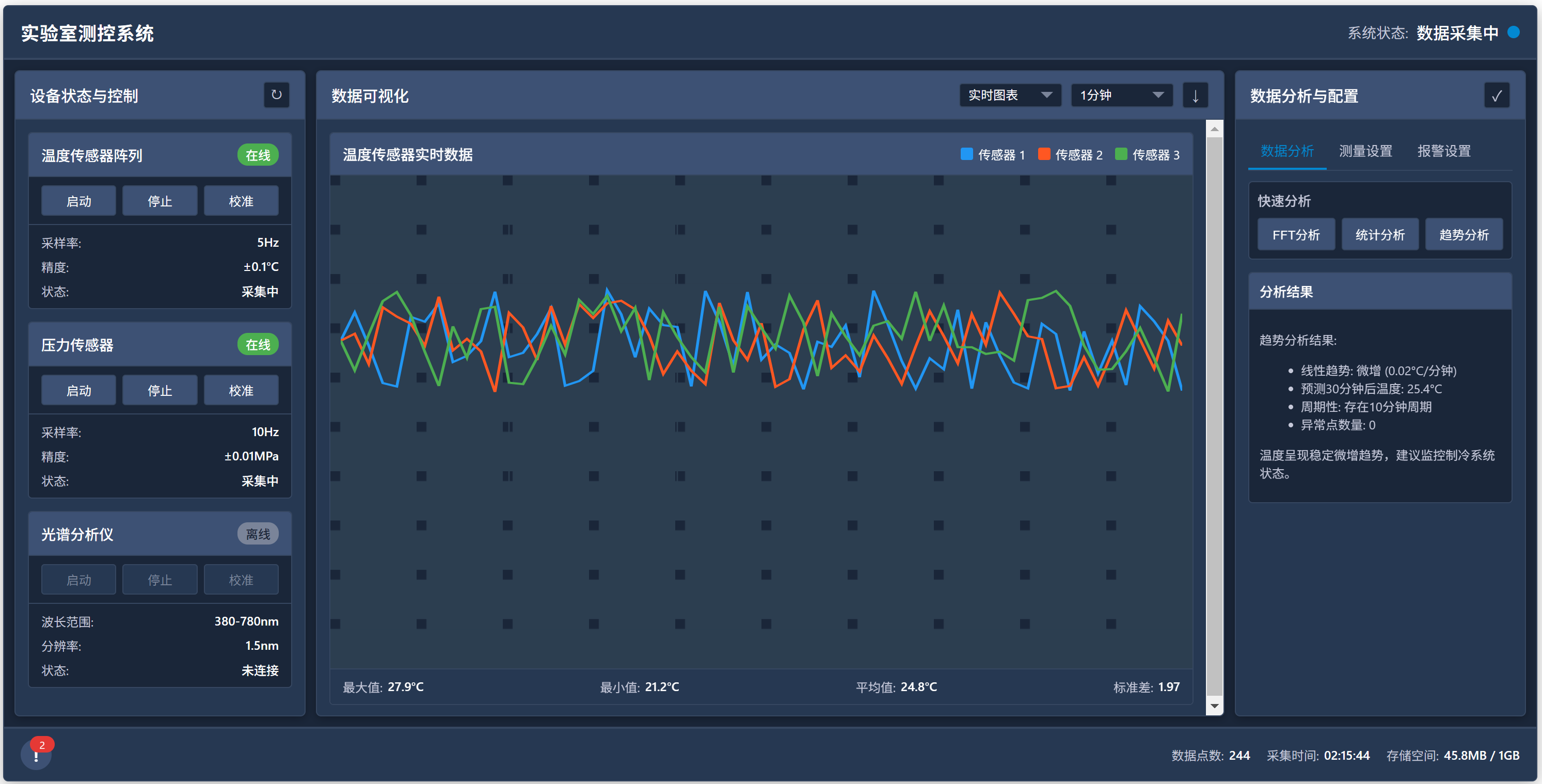
Task: Switch to the 测量设置 tab
Action: 1365,151
